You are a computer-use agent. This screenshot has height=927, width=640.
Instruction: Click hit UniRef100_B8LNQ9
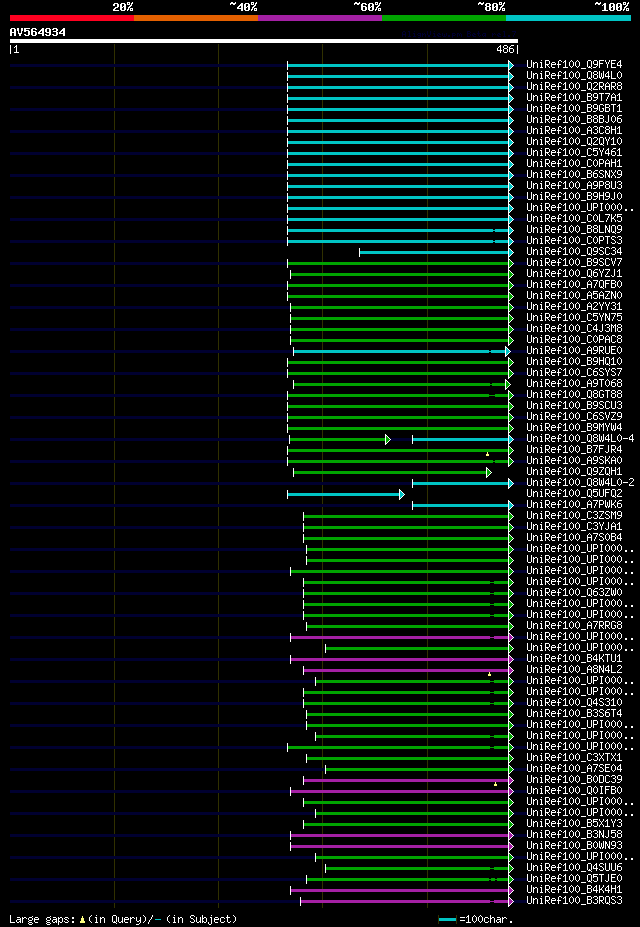[574, 229]
